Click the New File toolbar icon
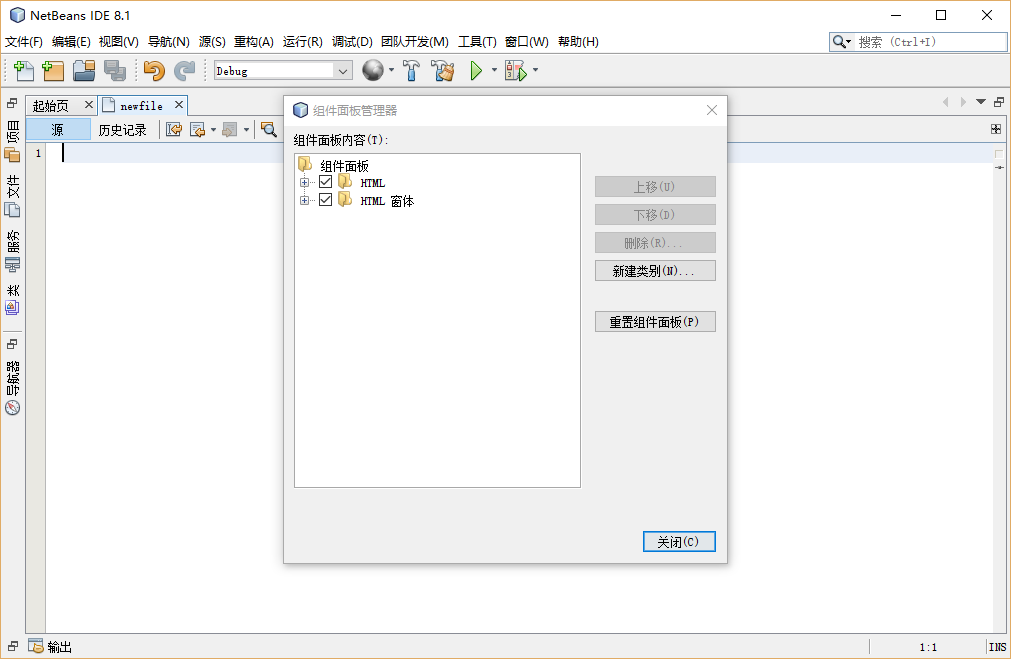The width and height of the screenshot is (1011, 659). click(x=24, y=71)
